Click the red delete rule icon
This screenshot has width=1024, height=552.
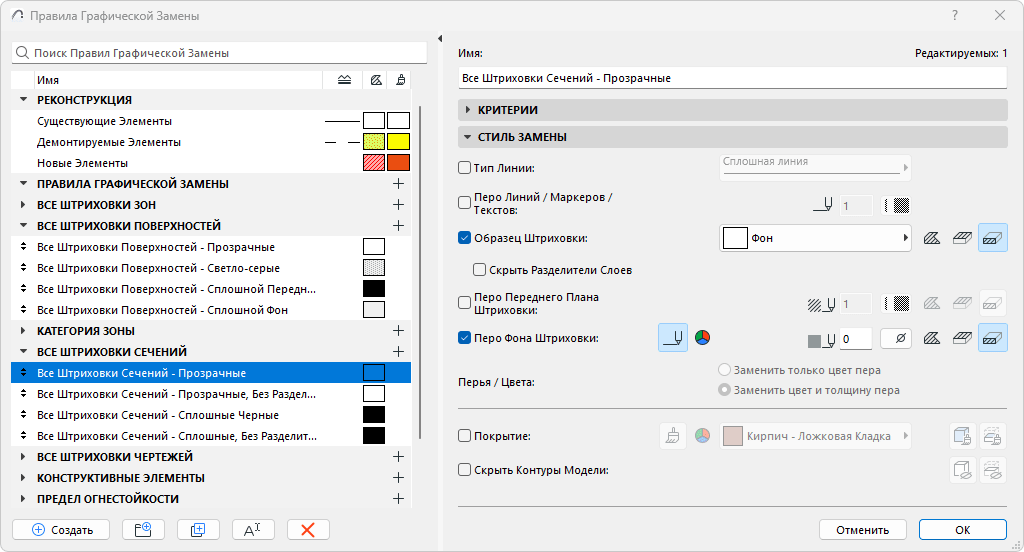[x=308, y=530]
